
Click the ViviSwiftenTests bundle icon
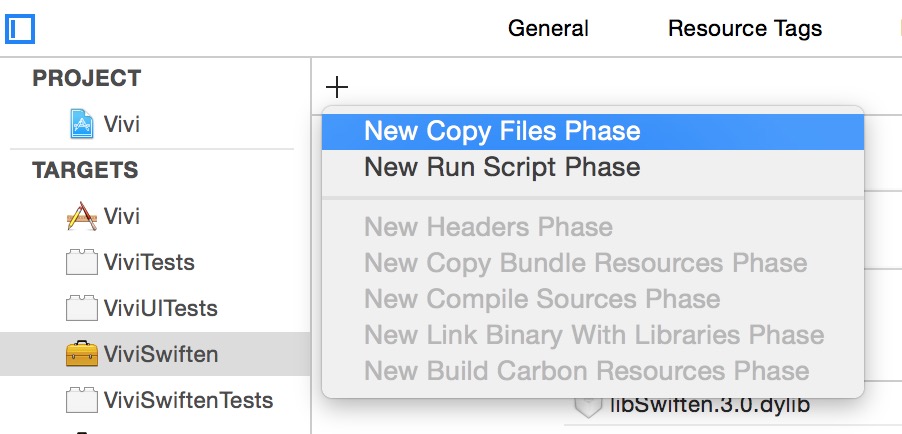click(x=81, y=400)
